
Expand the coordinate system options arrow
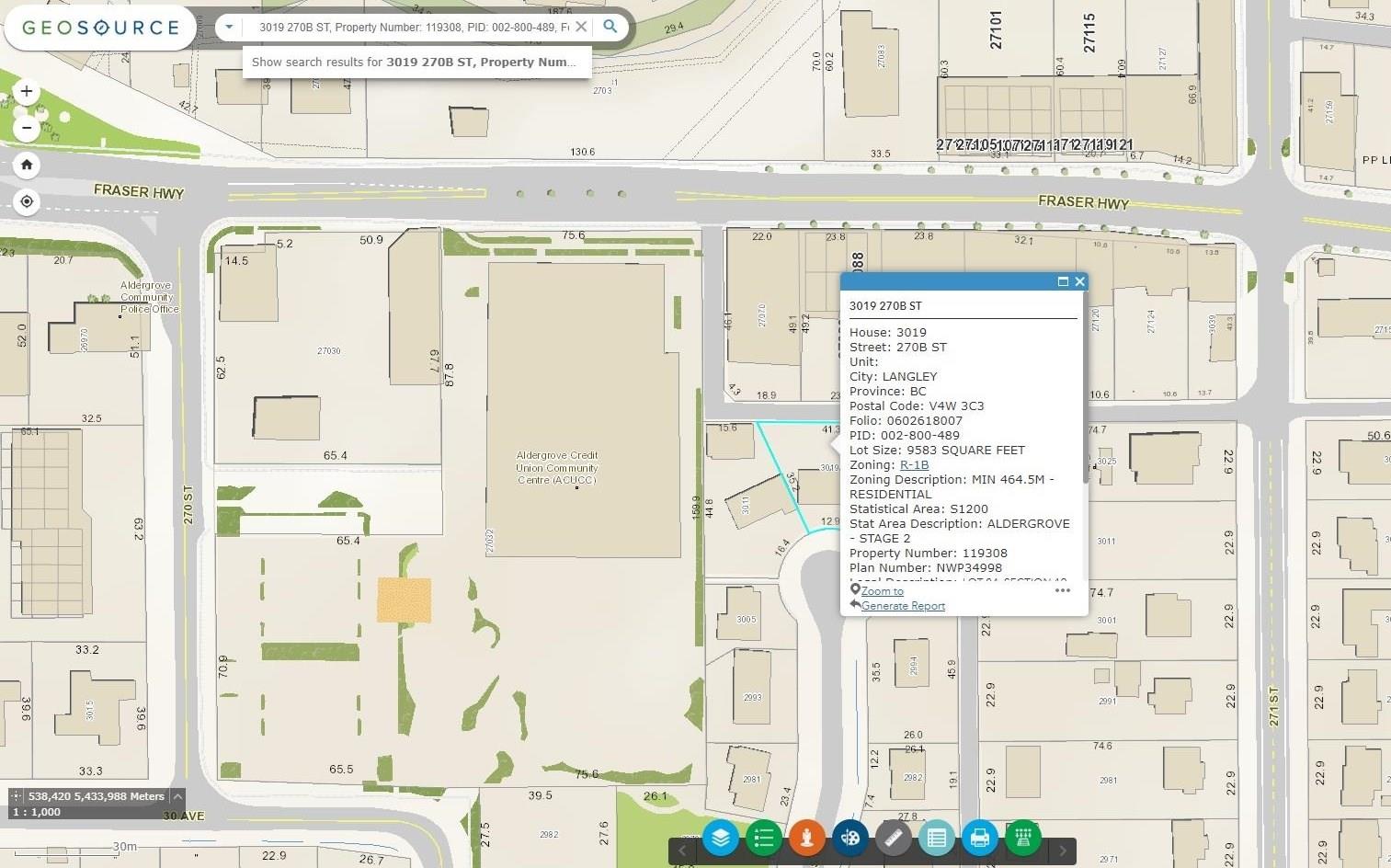pyautogui.click(x=177, y=796)
